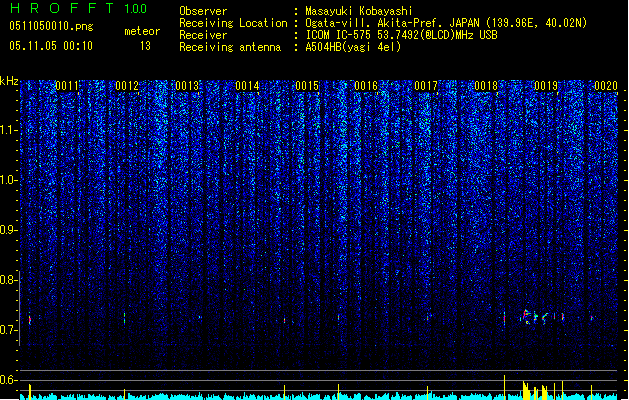Click the 0.9 kHz axis tick label
The image size is (629, 400).
tap(9, 230)
